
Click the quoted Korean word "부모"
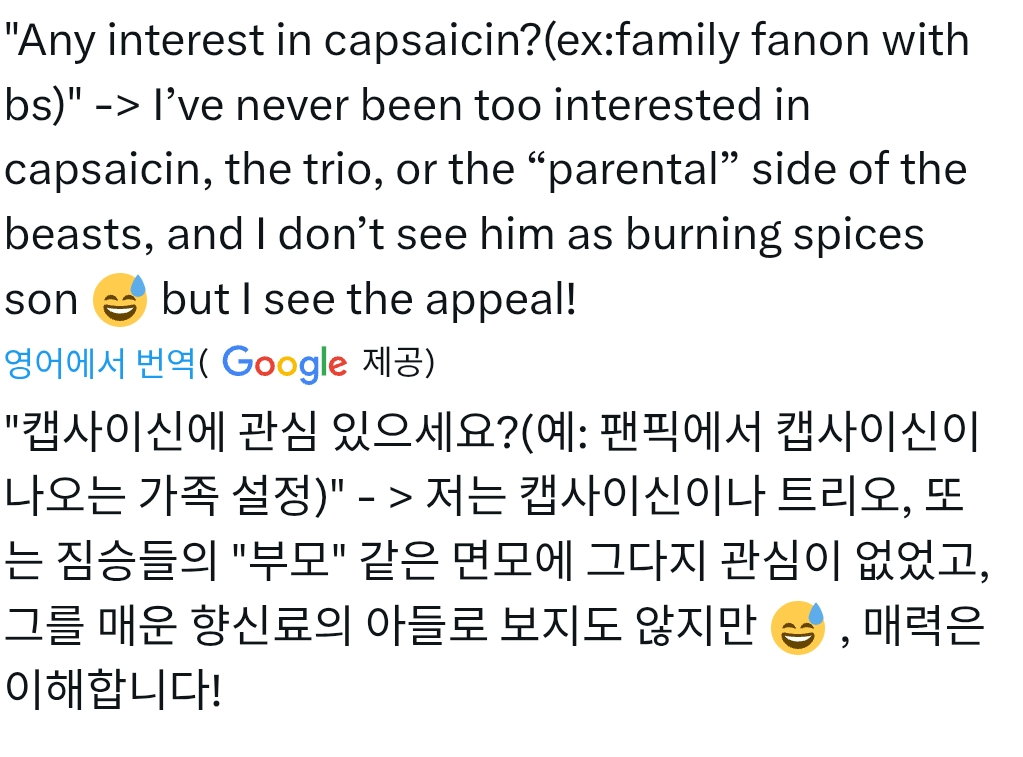click(x=300, y=563)
